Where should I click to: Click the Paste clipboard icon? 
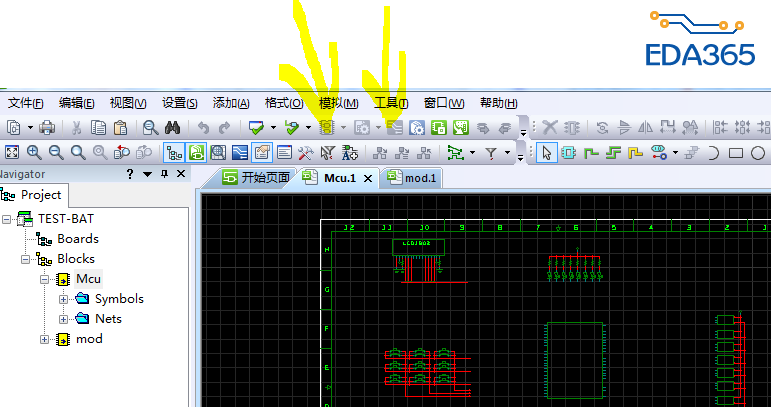coord(120,128)
